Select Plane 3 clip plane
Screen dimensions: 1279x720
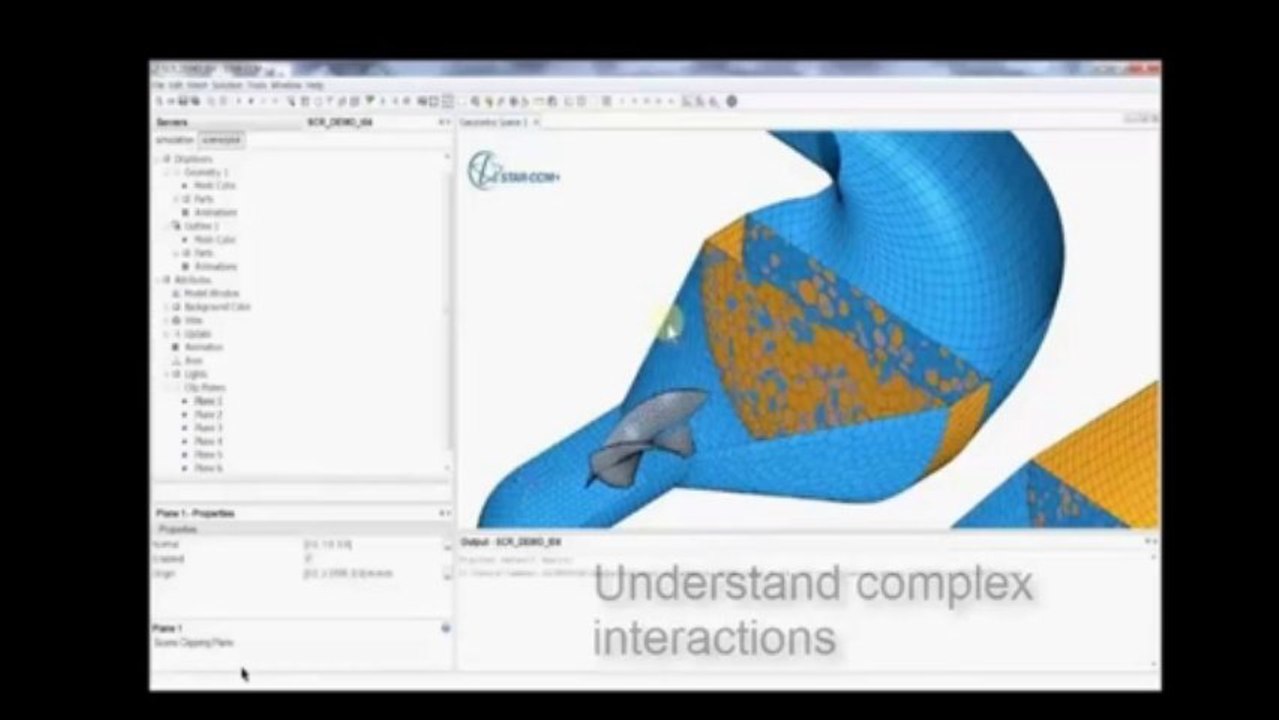[208, 428]
